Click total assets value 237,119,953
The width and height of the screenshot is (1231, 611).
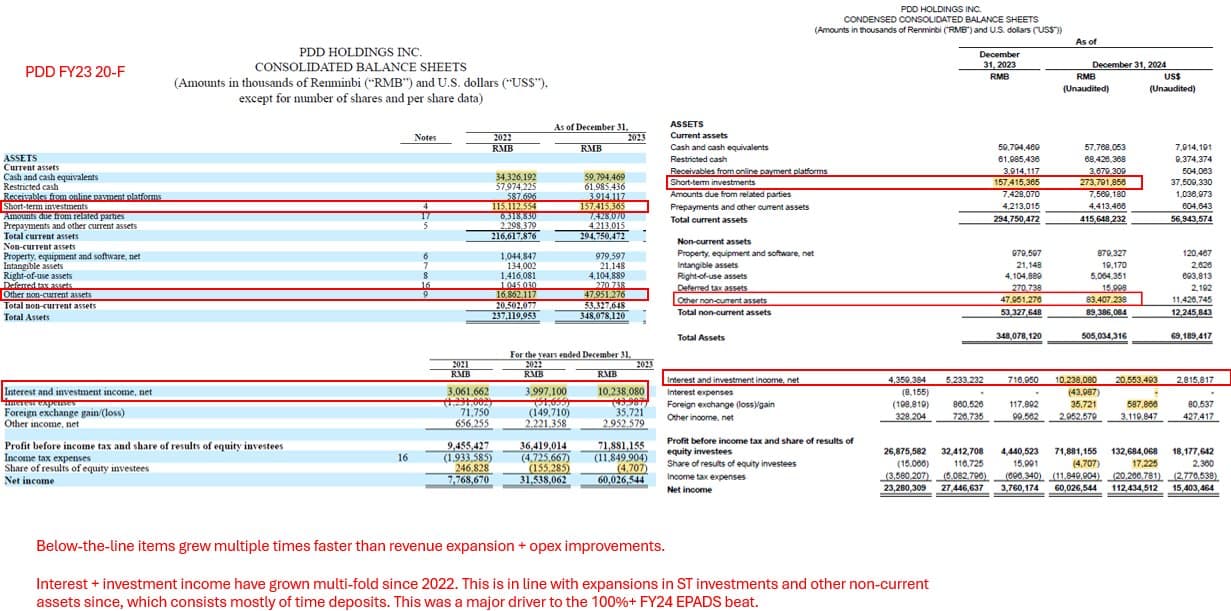pyautogui.click(x=515, y=316)
